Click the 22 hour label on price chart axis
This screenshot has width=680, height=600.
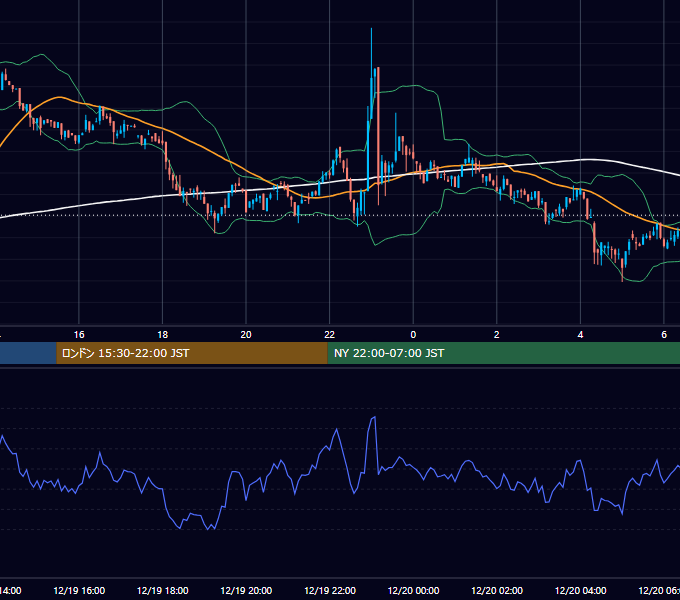330,334
